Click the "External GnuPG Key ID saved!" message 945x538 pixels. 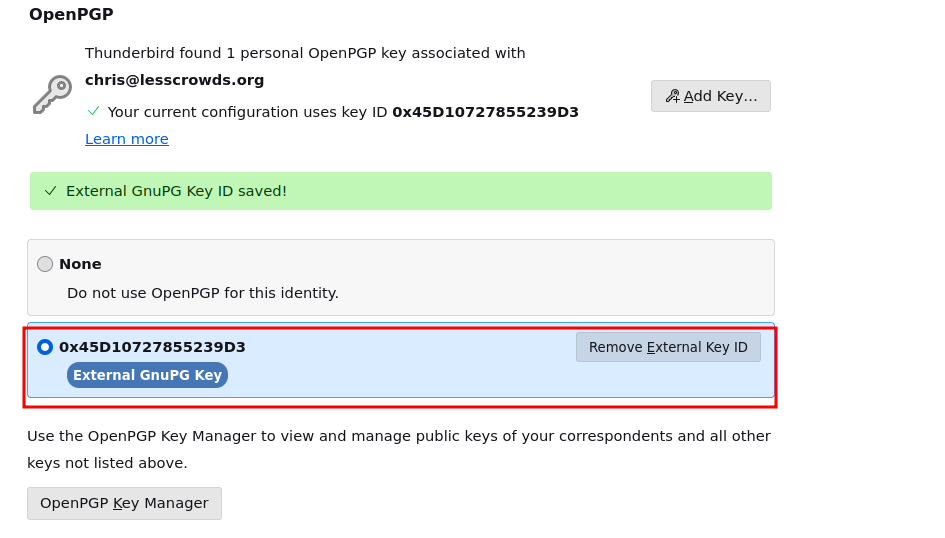tap(176, 191)
